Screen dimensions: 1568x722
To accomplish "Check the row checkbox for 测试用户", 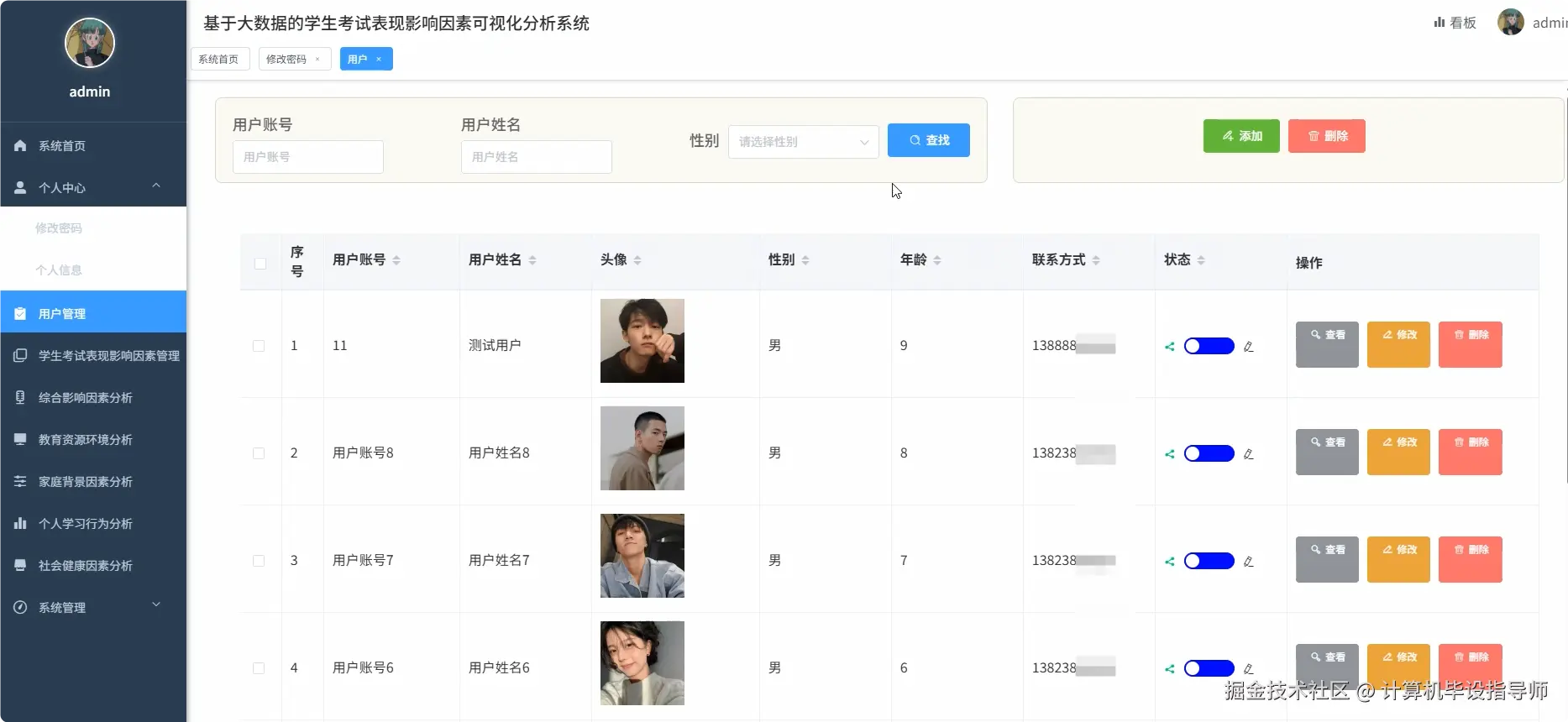I will 259,346.
